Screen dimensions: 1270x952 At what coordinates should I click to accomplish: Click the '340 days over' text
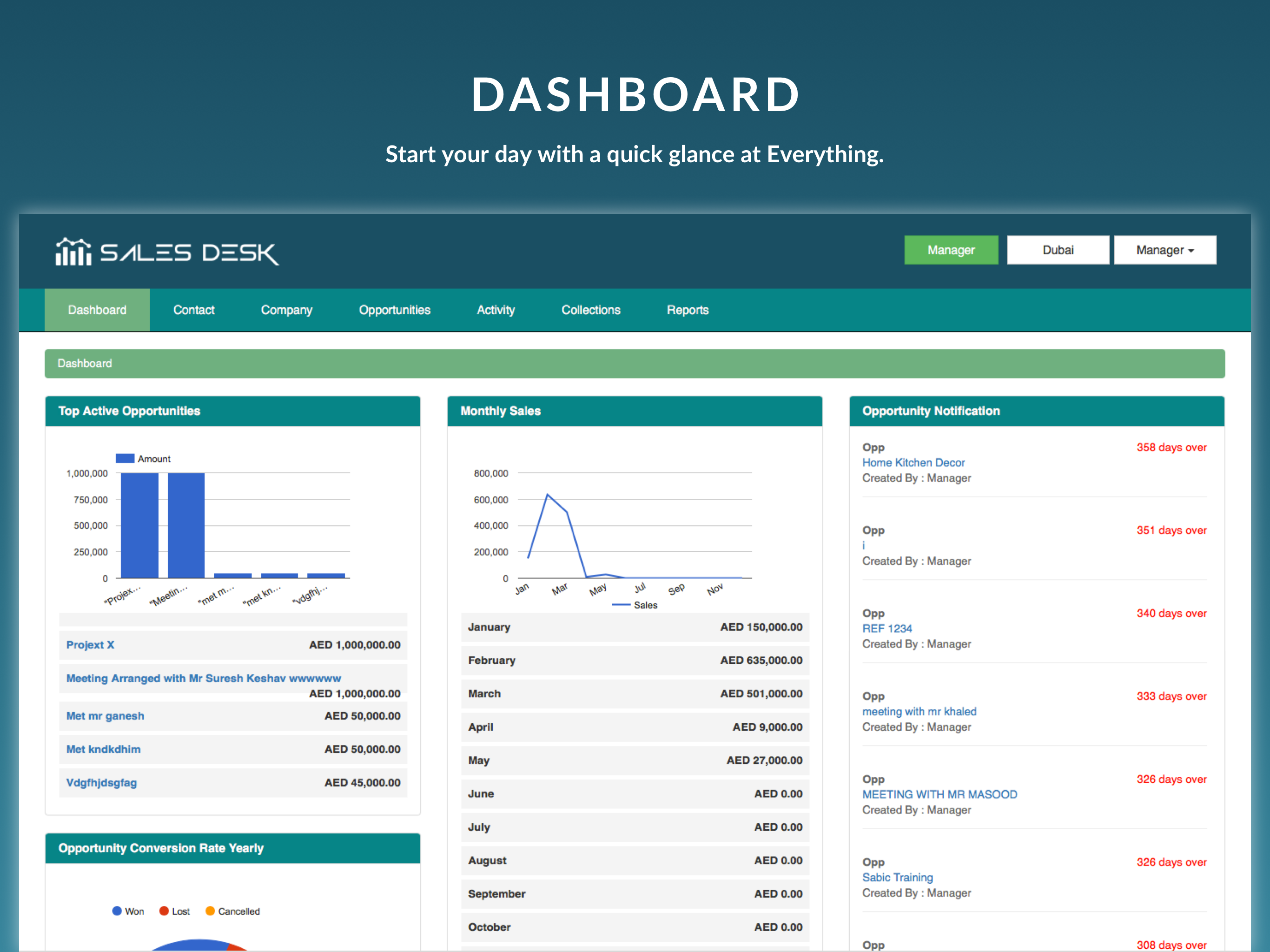pos(1171,613)
